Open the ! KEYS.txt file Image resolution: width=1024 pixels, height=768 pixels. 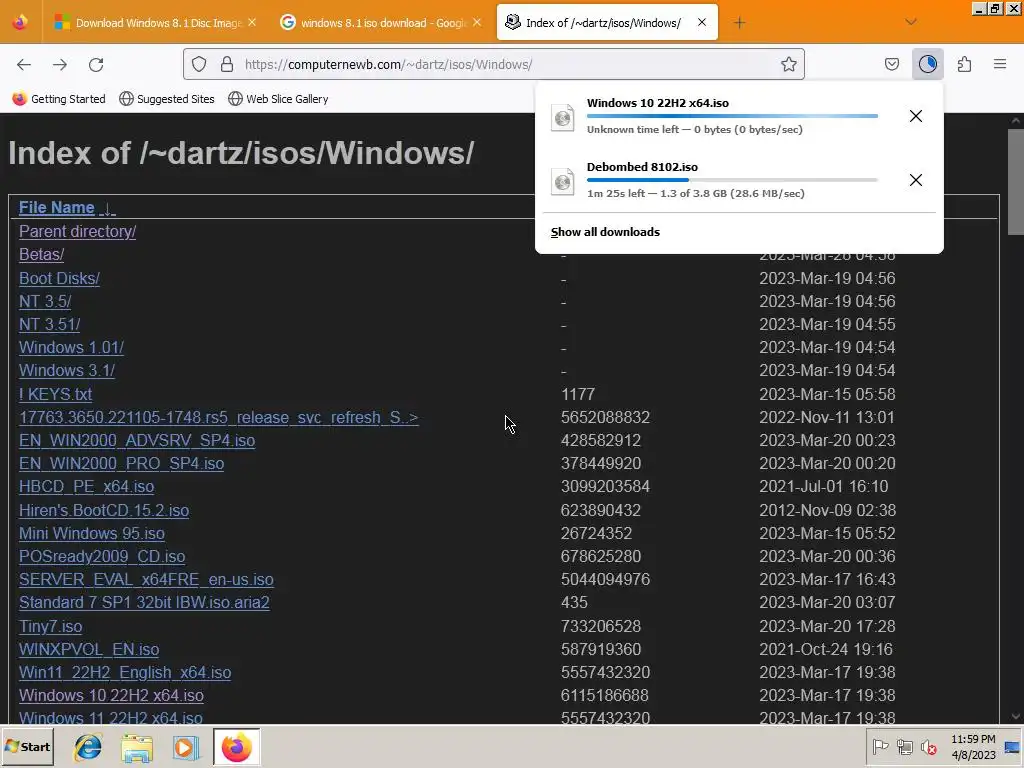[x=56, y=394]
